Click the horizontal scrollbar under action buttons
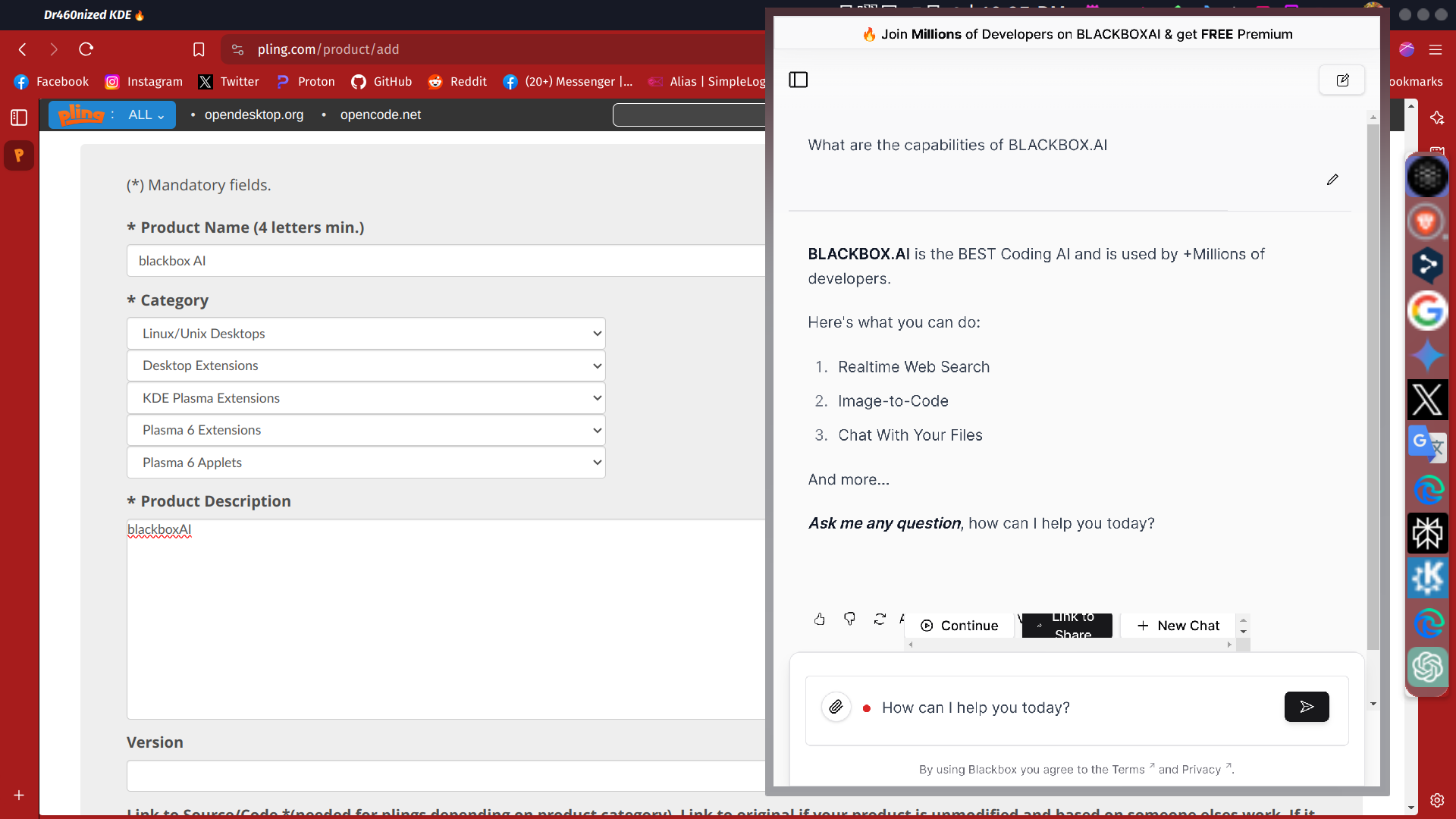Image resolution: width=1456 pixels, height=819 pixels. [x=1069, y=645]
